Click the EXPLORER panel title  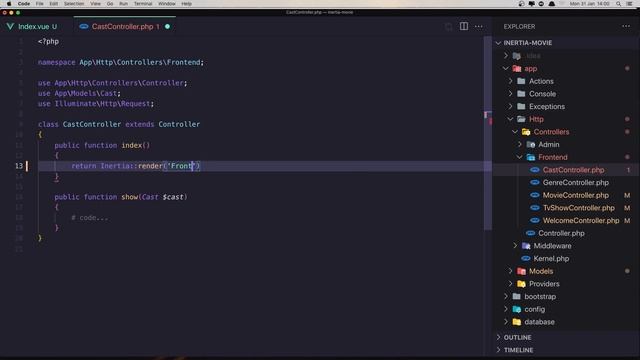pos(519,27)
